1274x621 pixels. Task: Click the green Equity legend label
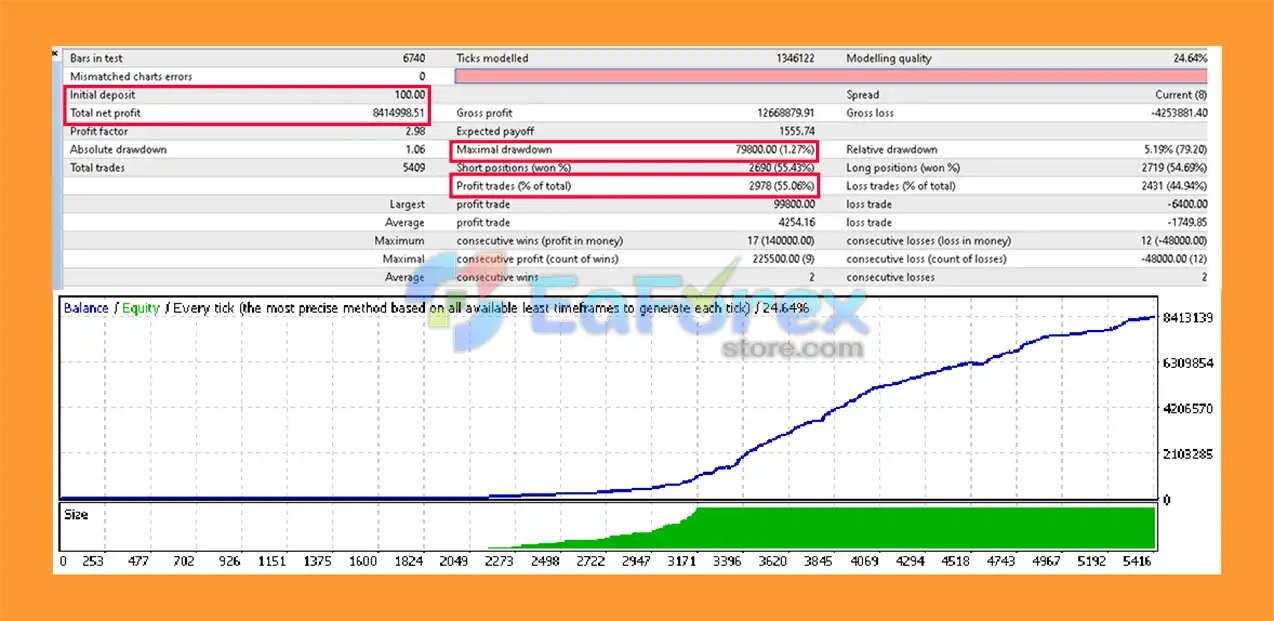coord(140,308)
